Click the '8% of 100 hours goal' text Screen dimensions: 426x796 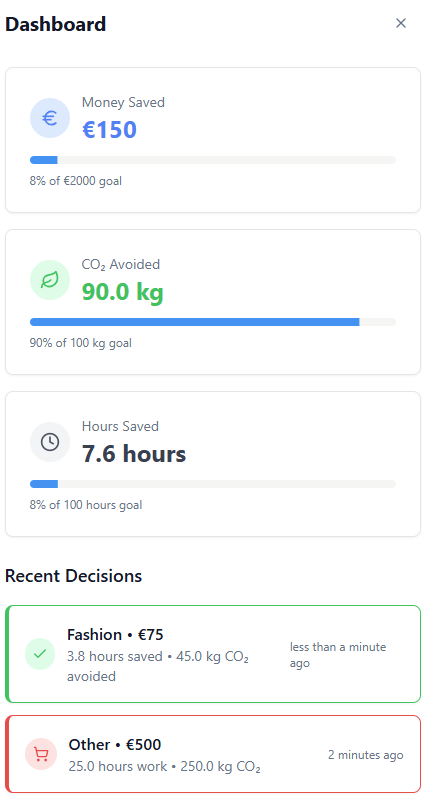coord(86,505)
